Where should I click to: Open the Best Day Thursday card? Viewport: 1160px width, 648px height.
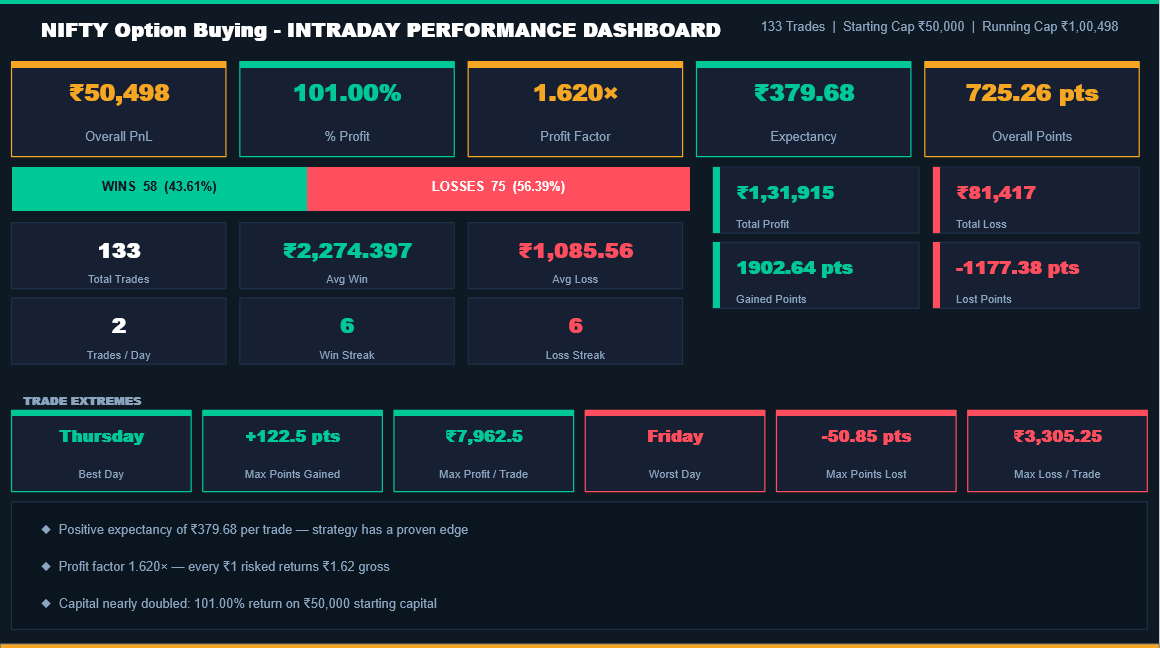pyautogui.click(x=101, y=451)
